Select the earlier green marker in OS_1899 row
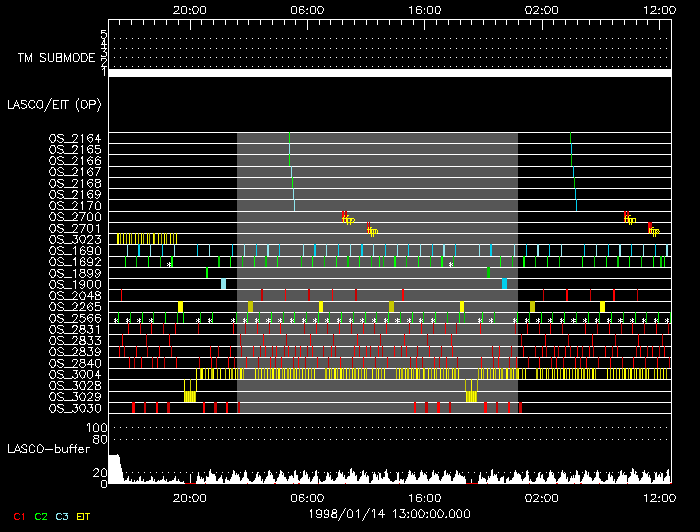 tap(207, 272)
